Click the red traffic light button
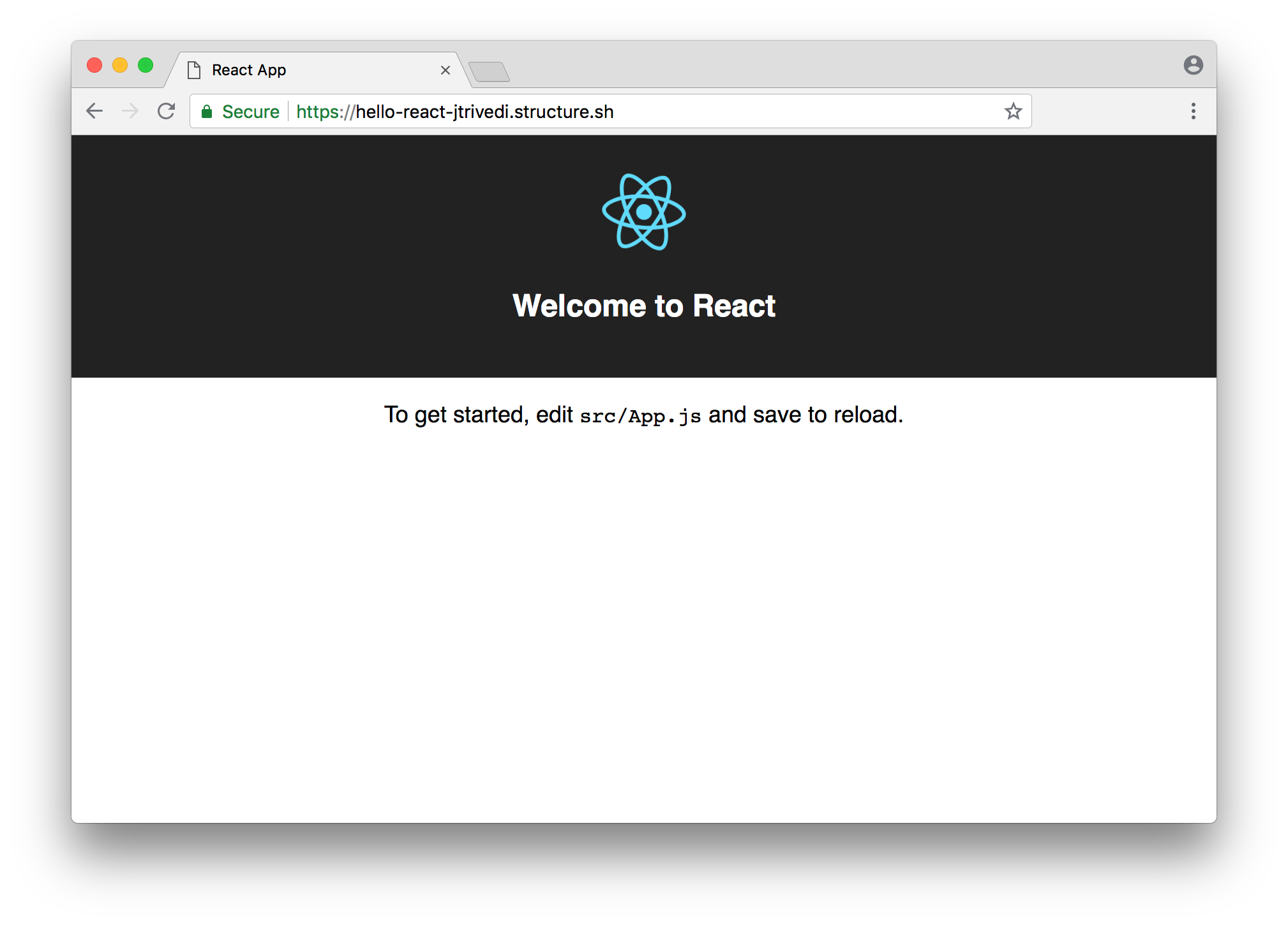The width and height of the screenshot is (1288, 925). click(94, 65)
